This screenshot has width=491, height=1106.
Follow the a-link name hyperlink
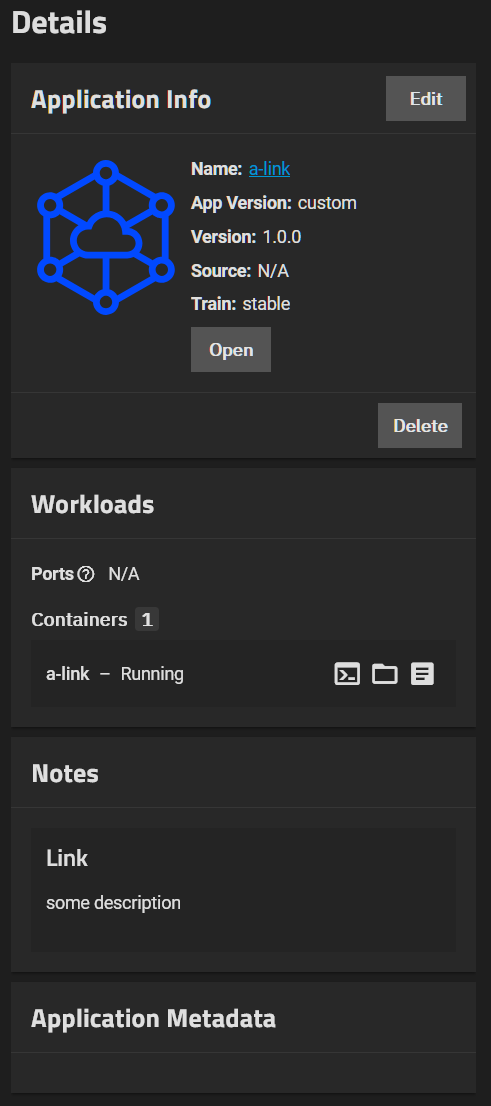coord(269,169)
